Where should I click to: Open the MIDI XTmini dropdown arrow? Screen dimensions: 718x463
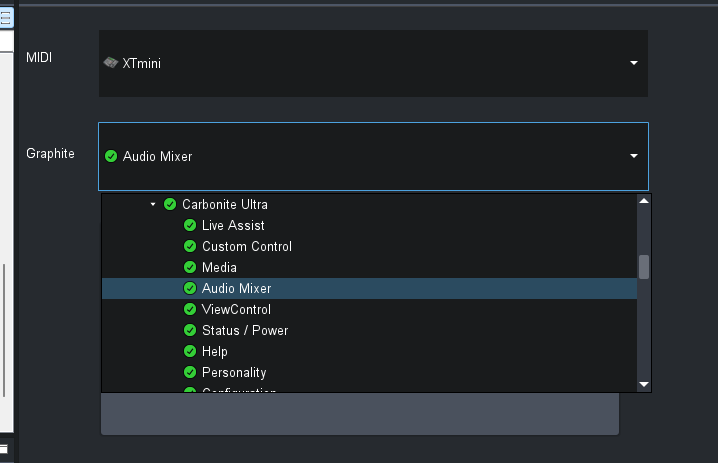click(634, 63)
